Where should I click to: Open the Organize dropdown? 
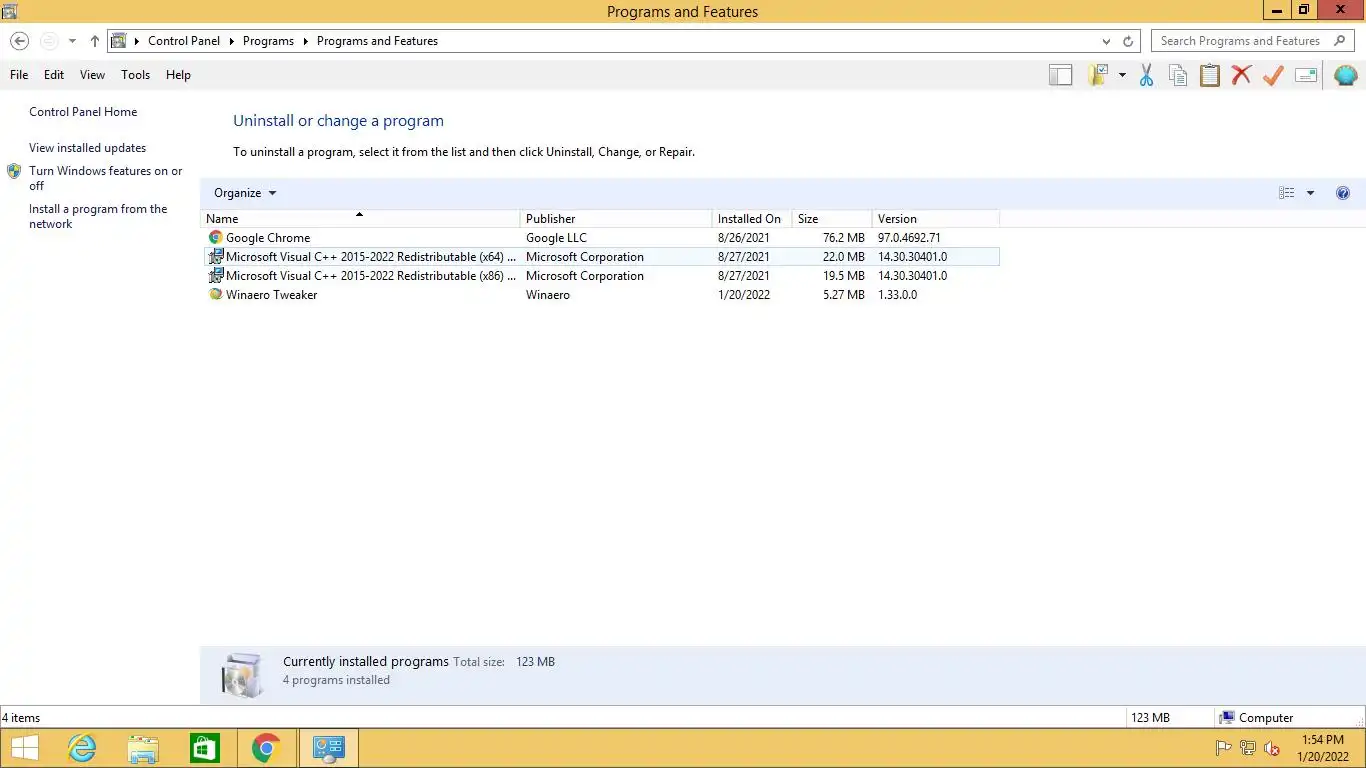point(244,193)
